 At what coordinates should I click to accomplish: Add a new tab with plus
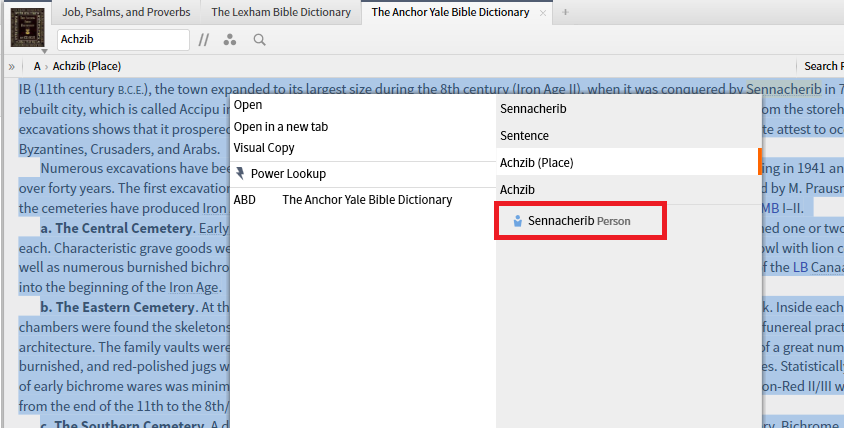(565, 12)
